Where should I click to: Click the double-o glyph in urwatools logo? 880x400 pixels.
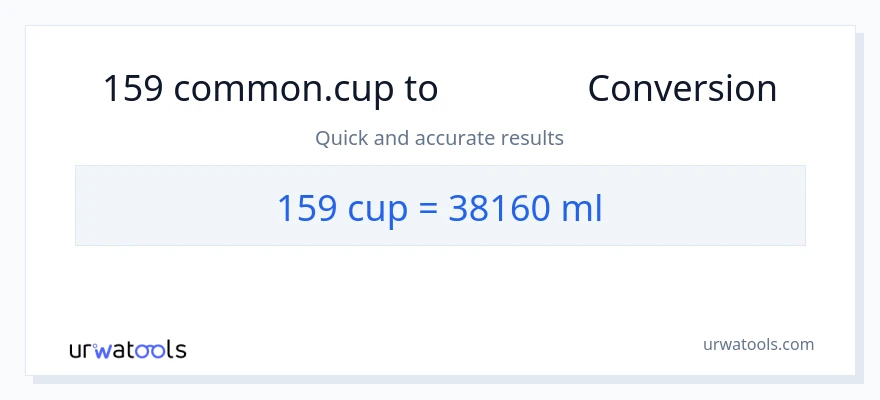(152, 350)
